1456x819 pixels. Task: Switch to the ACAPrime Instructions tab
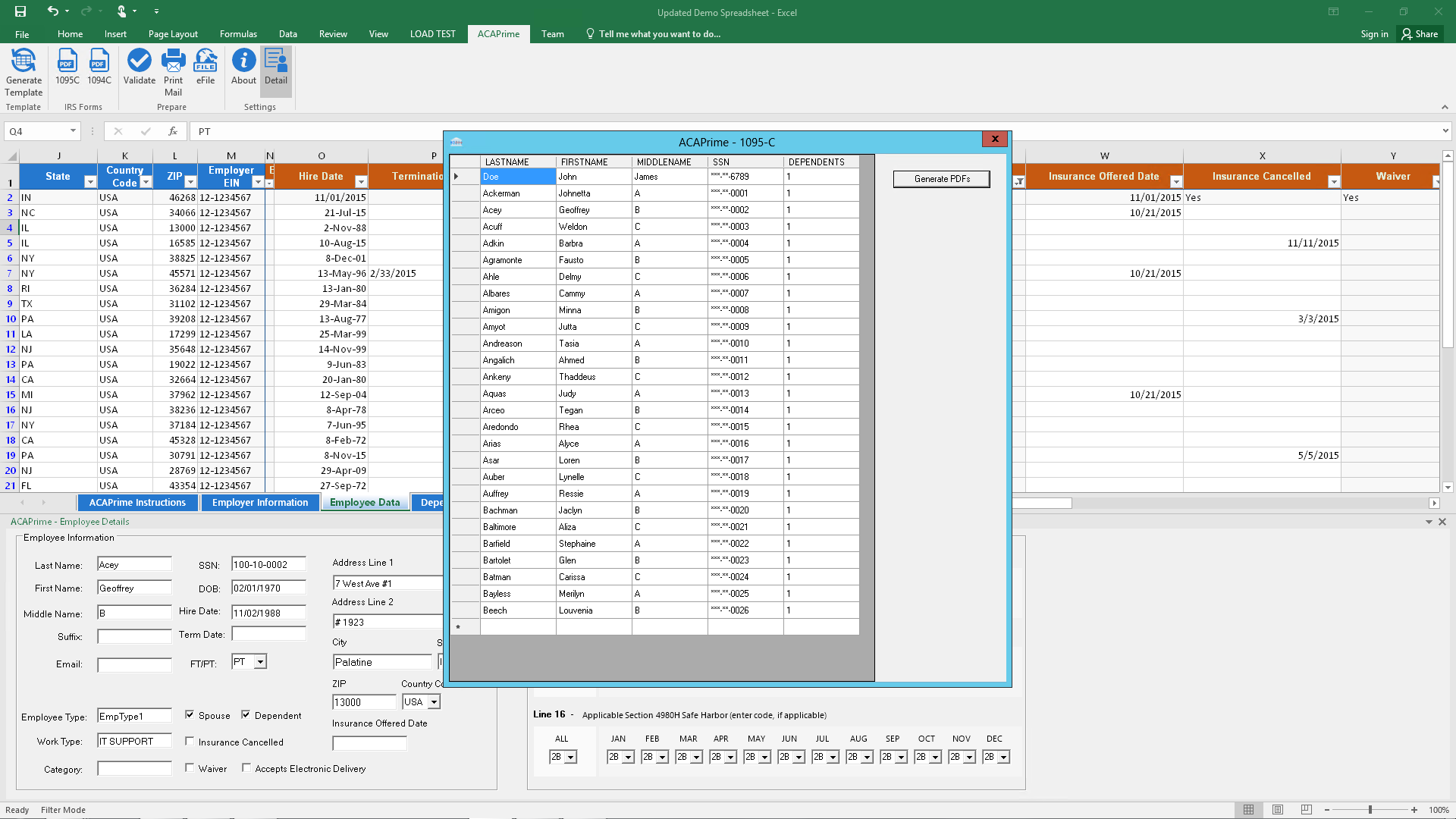(x=137, y=502)
